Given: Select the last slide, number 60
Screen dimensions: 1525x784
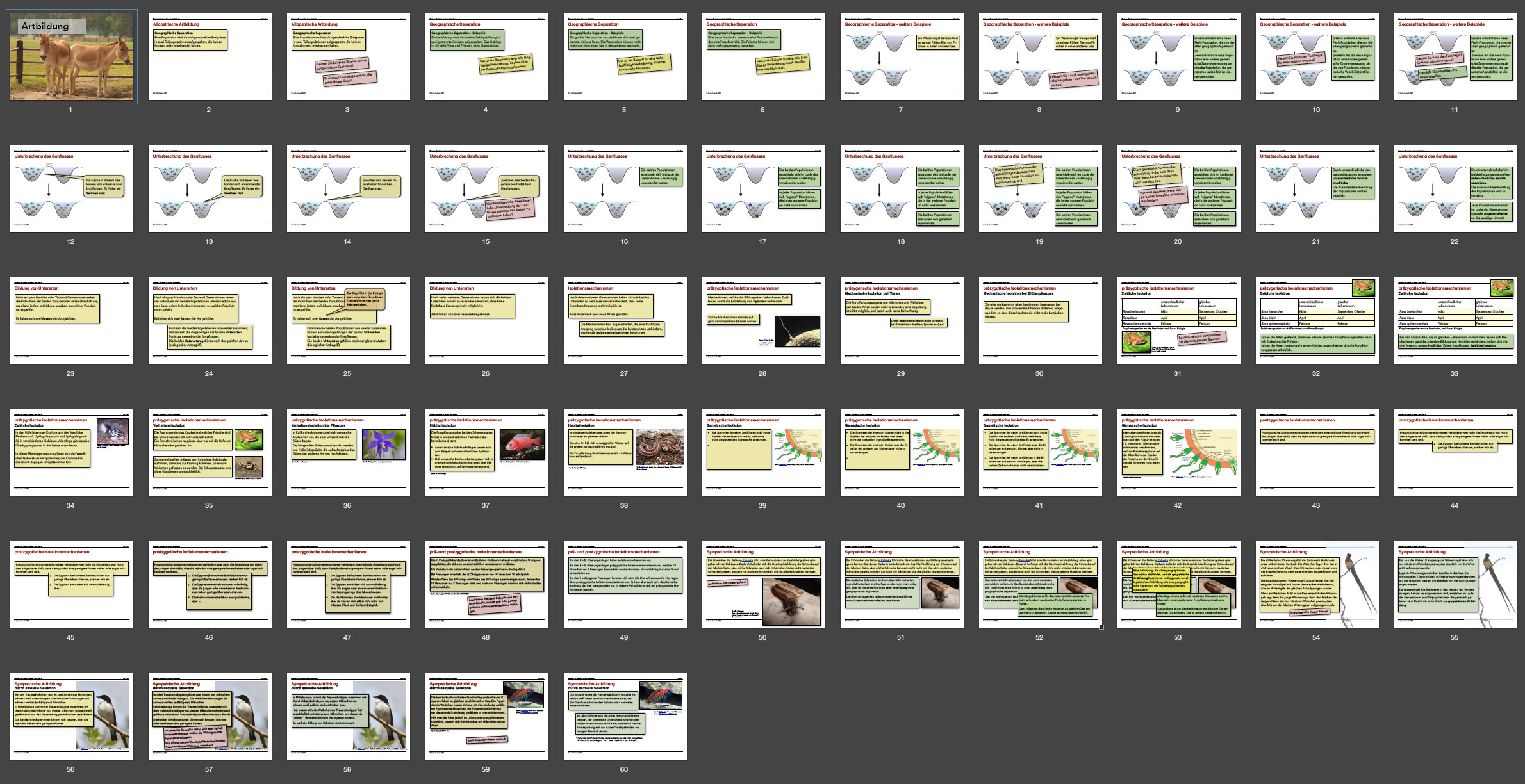Looking at the screenshot, I should coord(624,716).
